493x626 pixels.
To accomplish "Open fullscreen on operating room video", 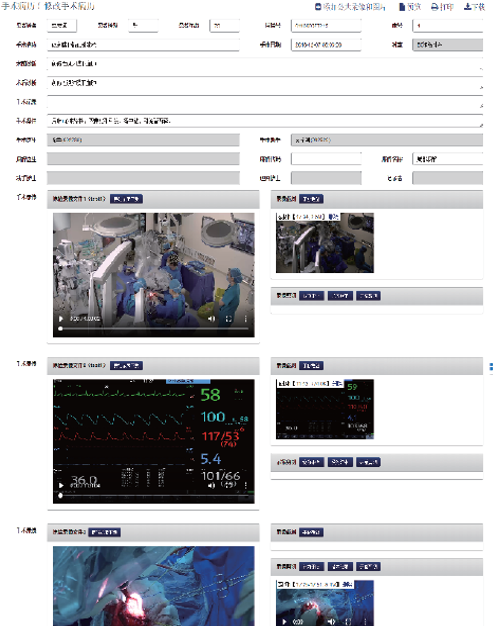I will tap(229, 319).
